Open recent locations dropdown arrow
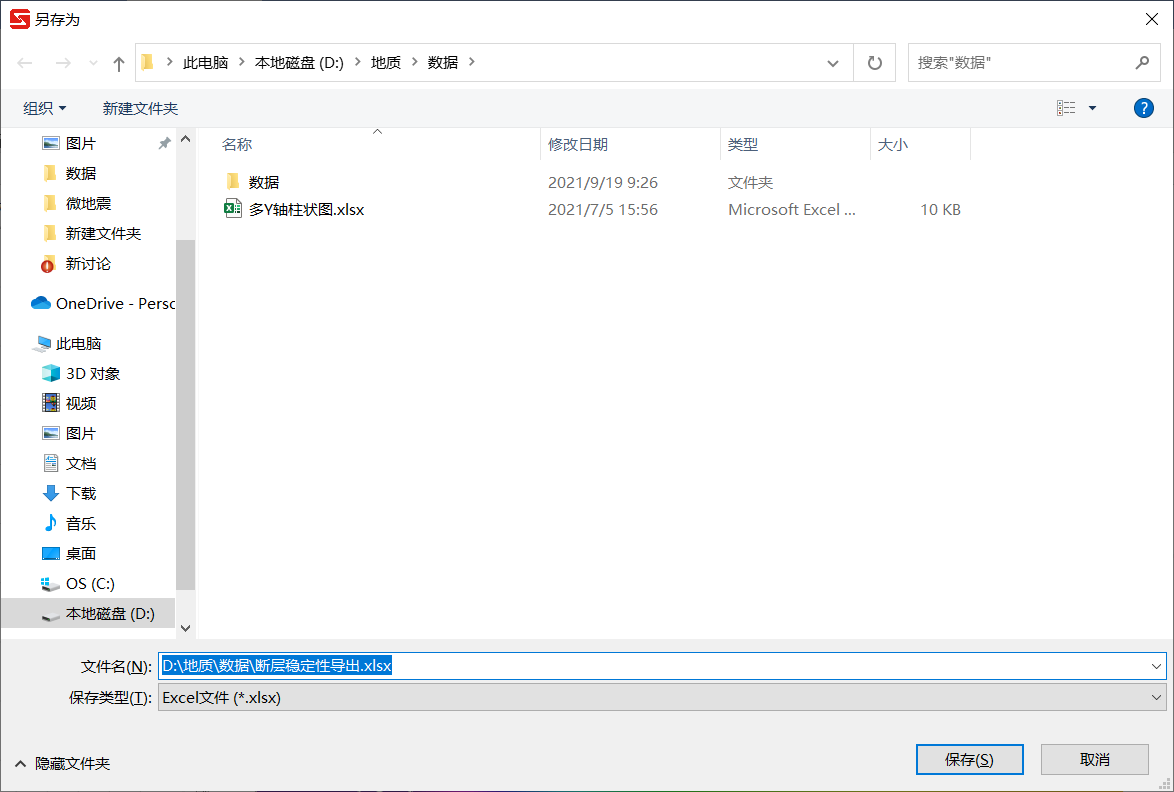1174x792 pixels. [x=93, y=64]
